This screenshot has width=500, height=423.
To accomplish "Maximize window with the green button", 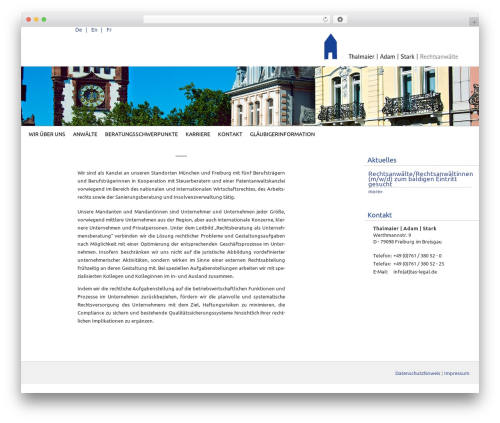I will click(x=44, y=19).
